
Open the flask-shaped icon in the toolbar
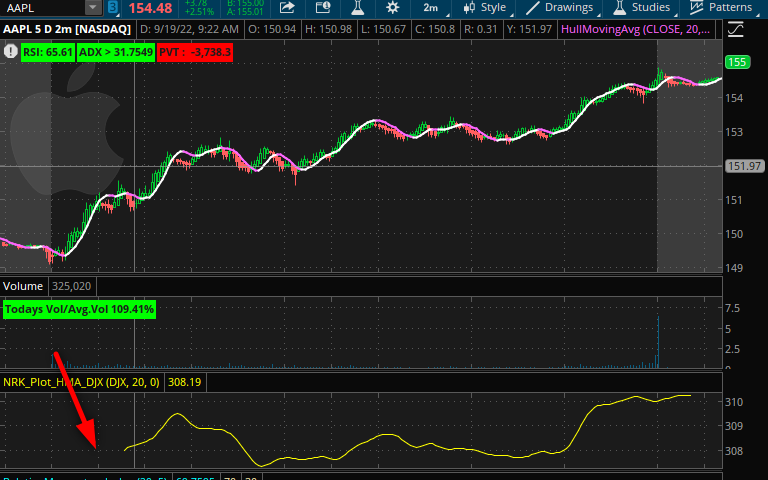click(353, 8)
